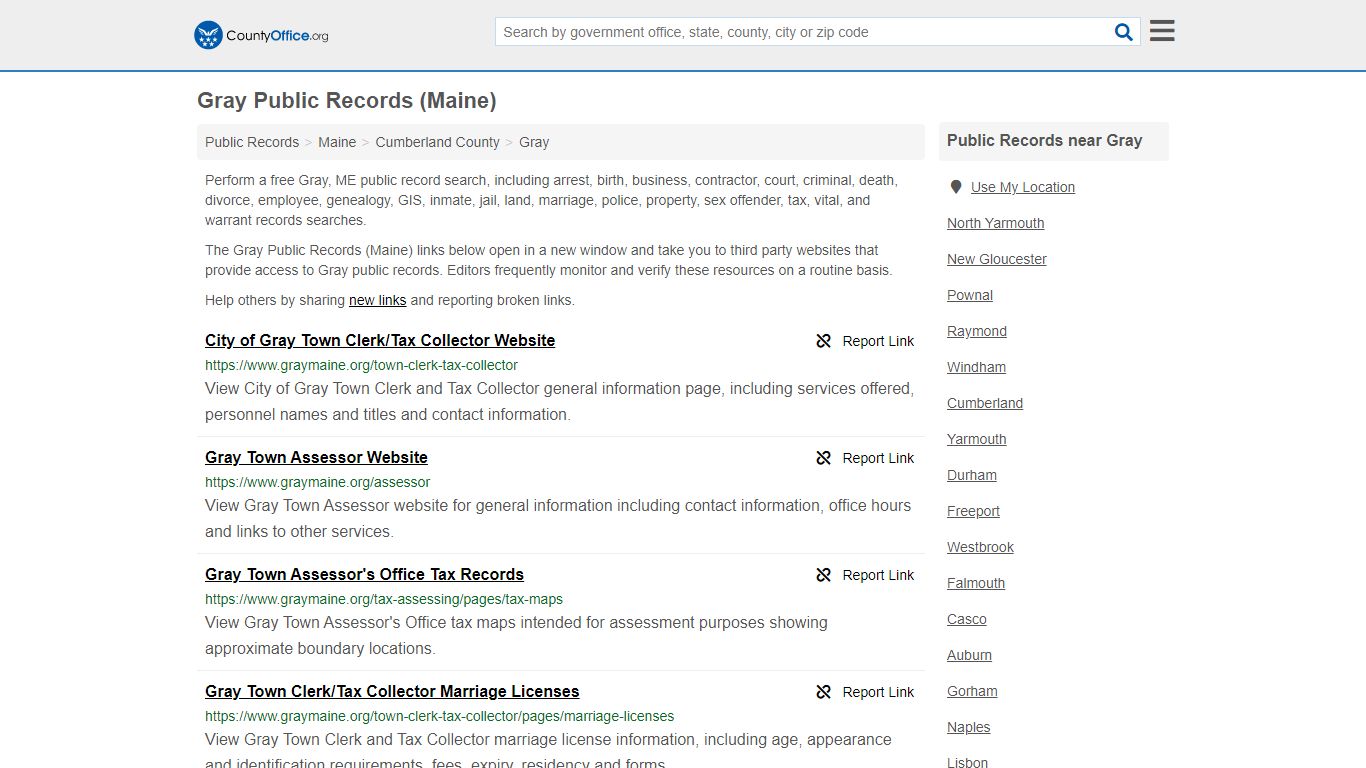
Task: Open Gray Town Clerk/Tax Collector Marriage Licenses
Action: coord(392,691)
